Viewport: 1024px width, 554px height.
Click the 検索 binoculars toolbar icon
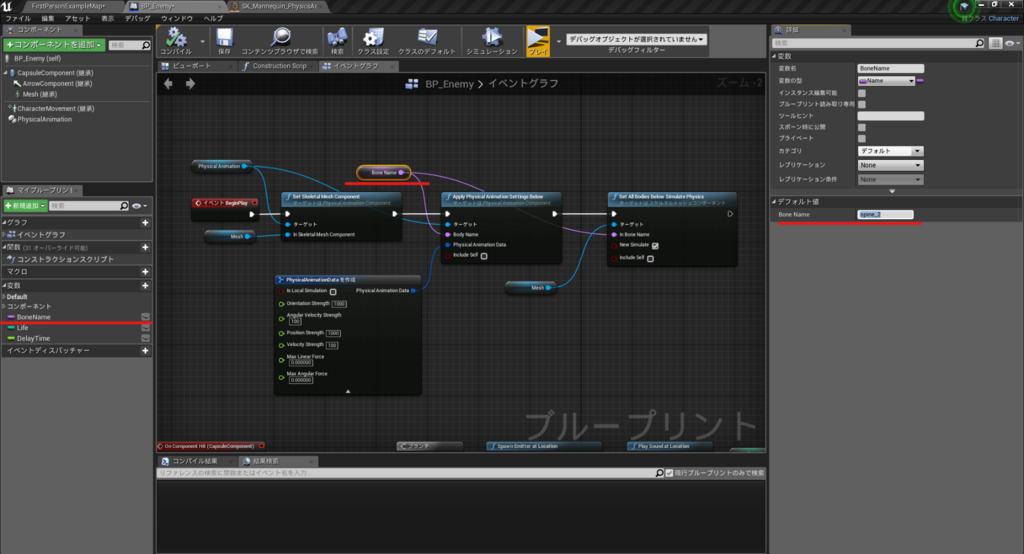[337, 37]
